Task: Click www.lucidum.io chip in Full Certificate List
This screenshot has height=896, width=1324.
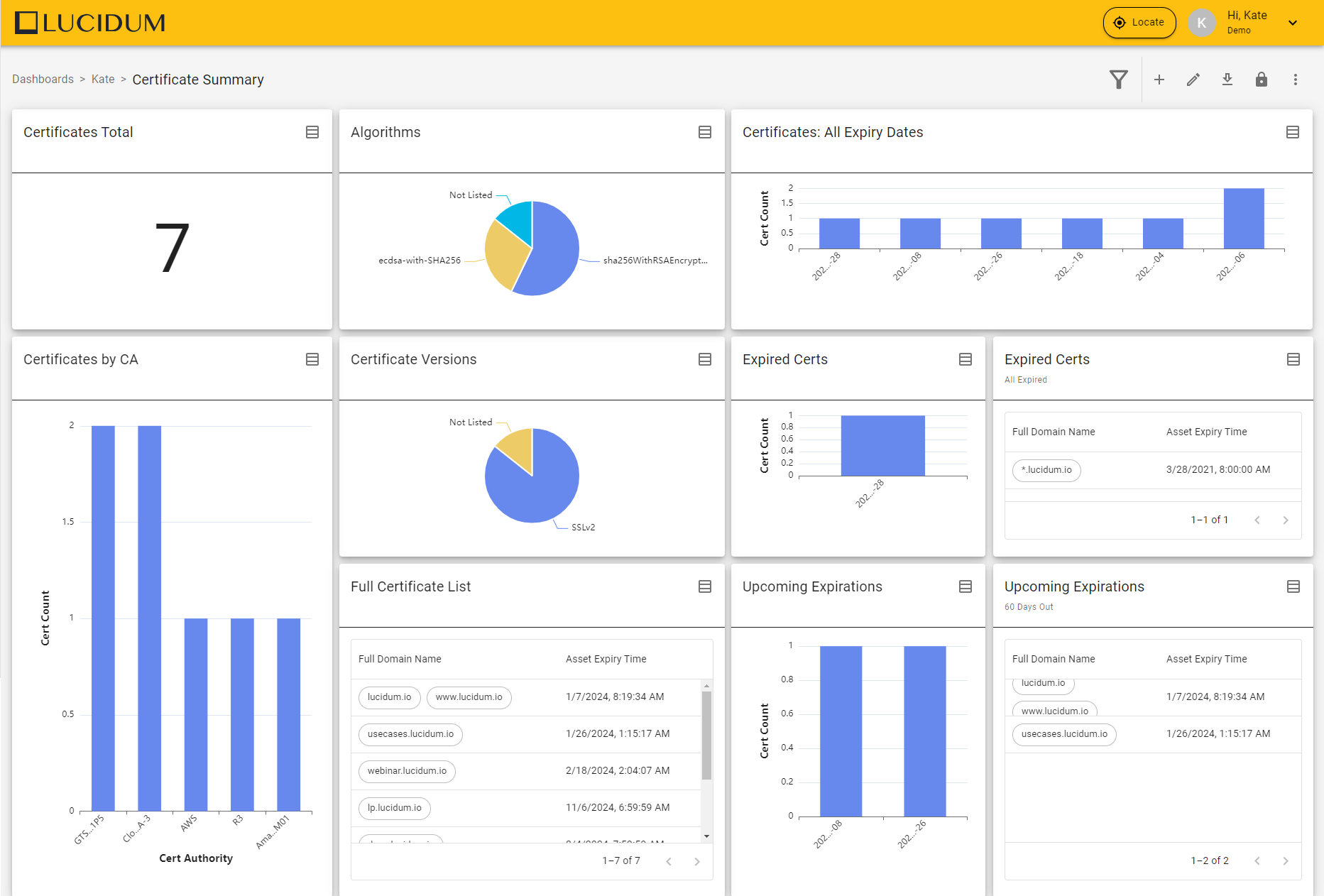Action: (469, 697)
